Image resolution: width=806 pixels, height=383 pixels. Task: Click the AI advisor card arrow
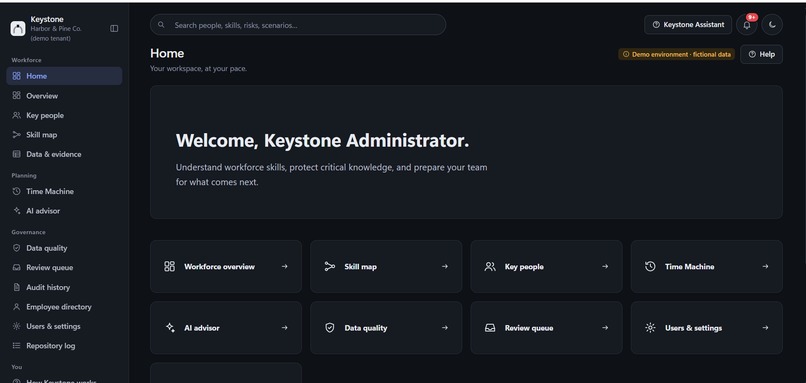tap(284, 327)
